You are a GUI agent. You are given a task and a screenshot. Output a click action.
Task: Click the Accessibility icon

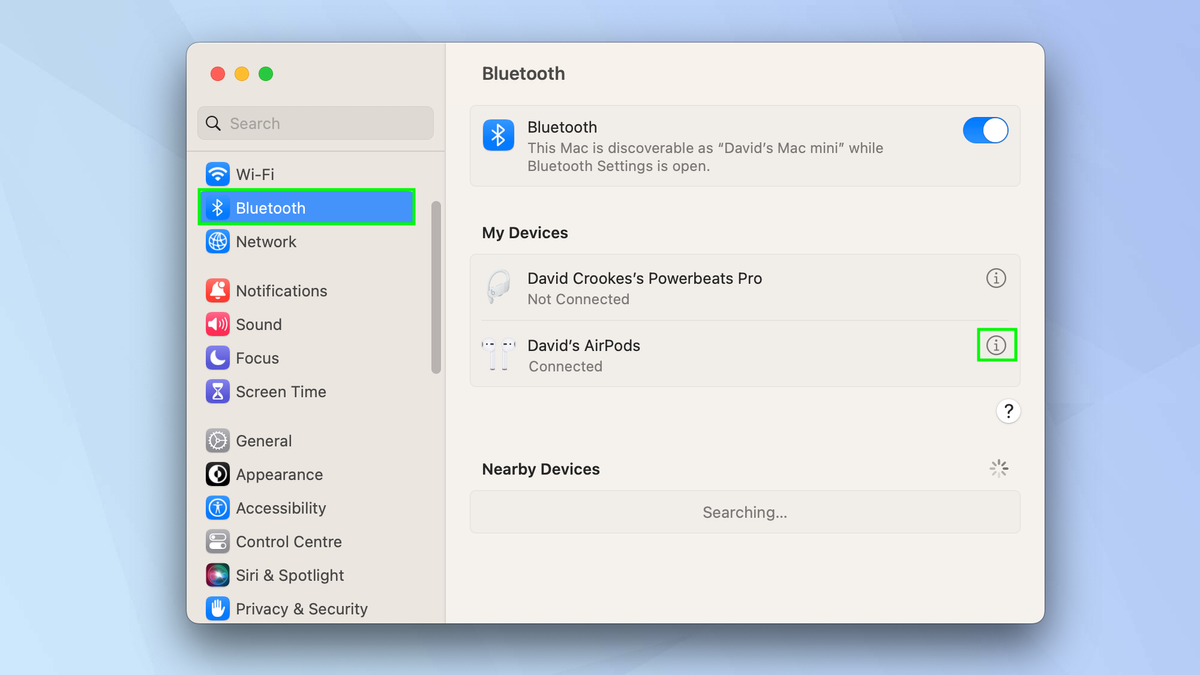click(x=218, y=508)
